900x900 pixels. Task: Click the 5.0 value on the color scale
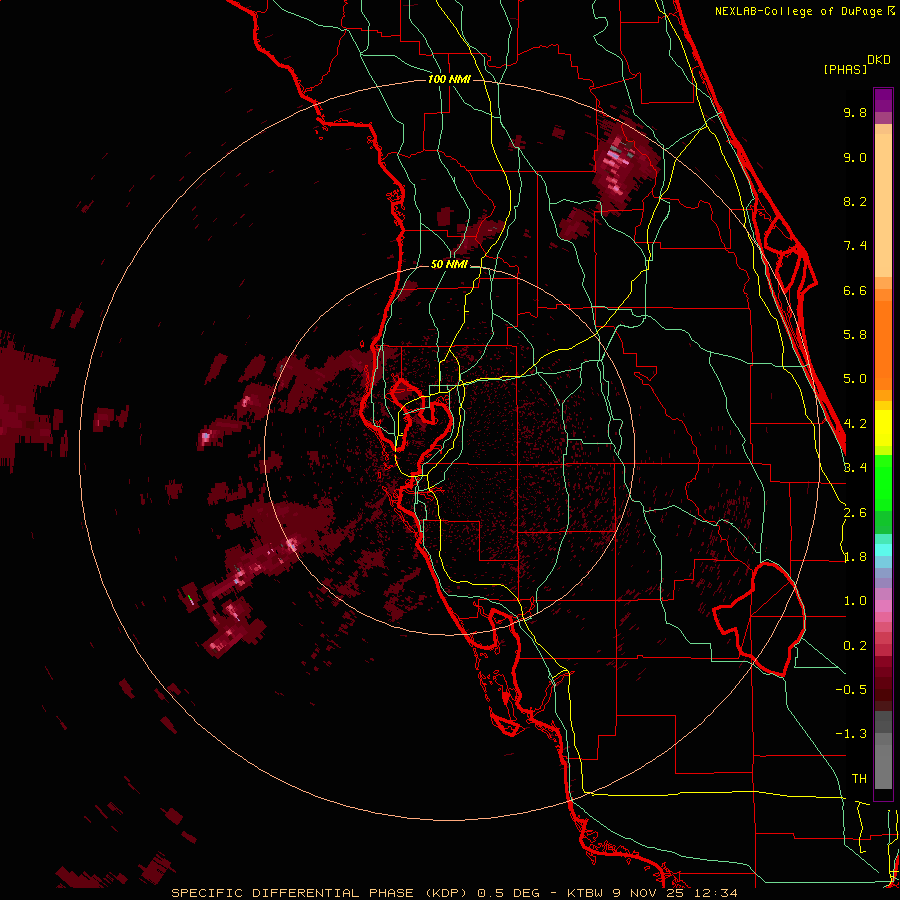point(855,379)
